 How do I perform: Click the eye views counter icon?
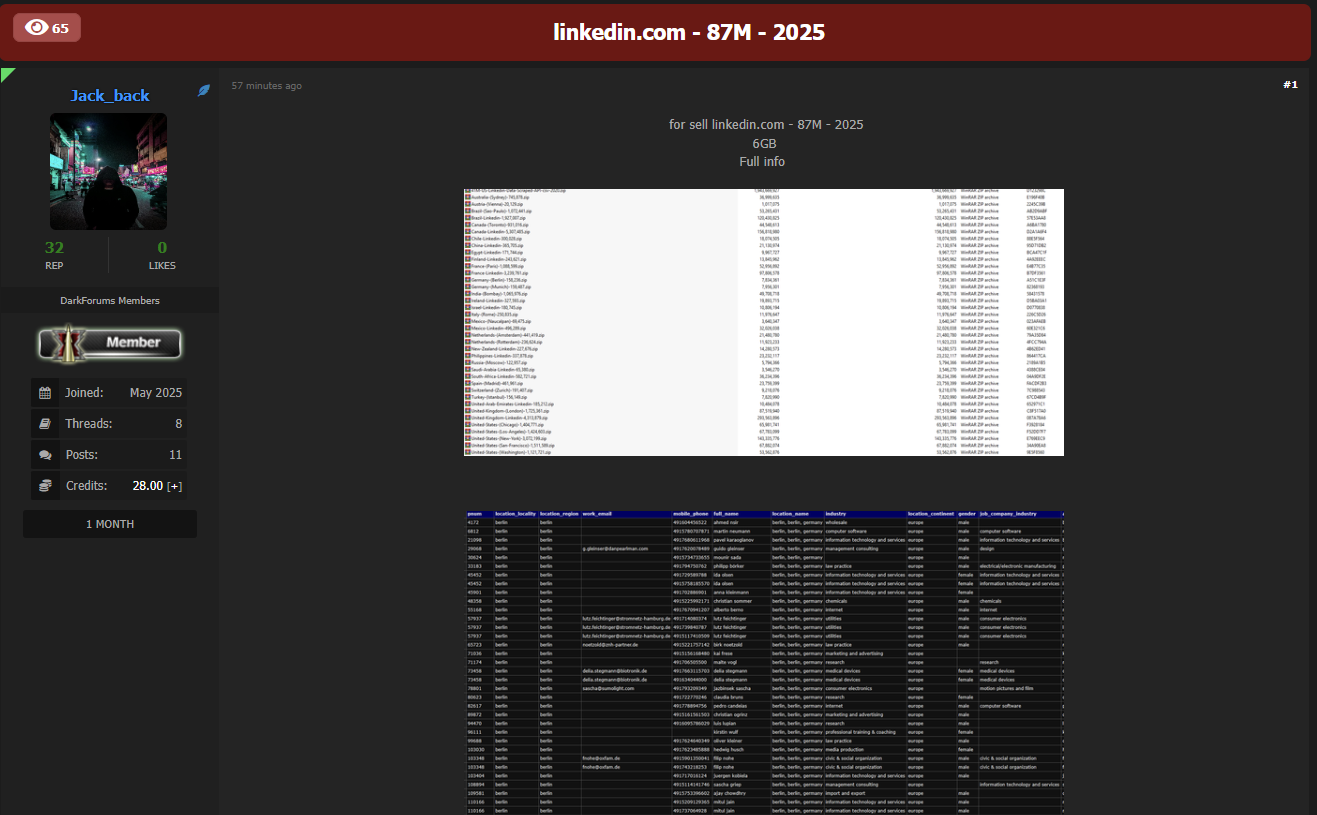pyautogui.click(x=37, y=28)
